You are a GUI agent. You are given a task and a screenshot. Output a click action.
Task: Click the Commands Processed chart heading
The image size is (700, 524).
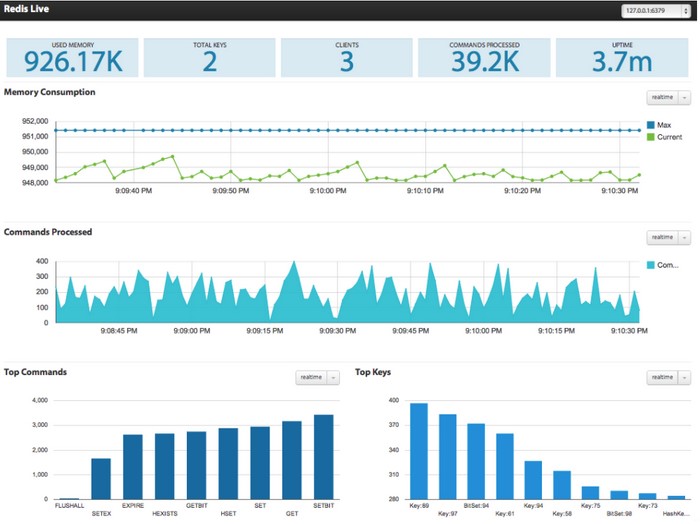coord(48,232)
